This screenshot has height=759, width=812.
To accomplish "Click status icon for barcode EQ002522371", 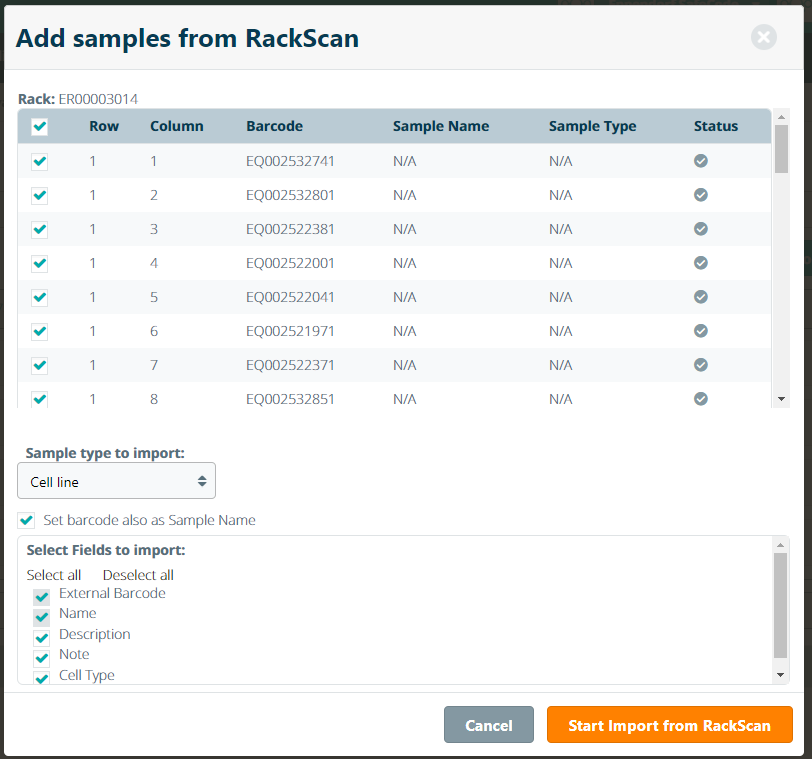I will click(701, 365).
